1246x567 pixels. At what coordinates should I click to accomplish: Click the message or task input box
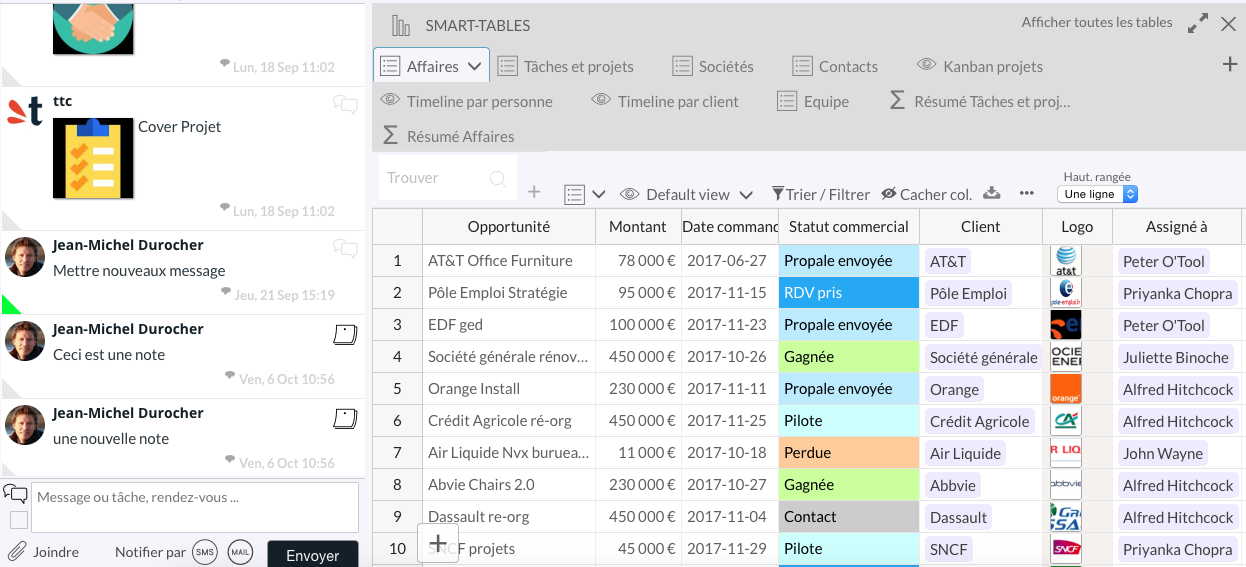point(195,507)
